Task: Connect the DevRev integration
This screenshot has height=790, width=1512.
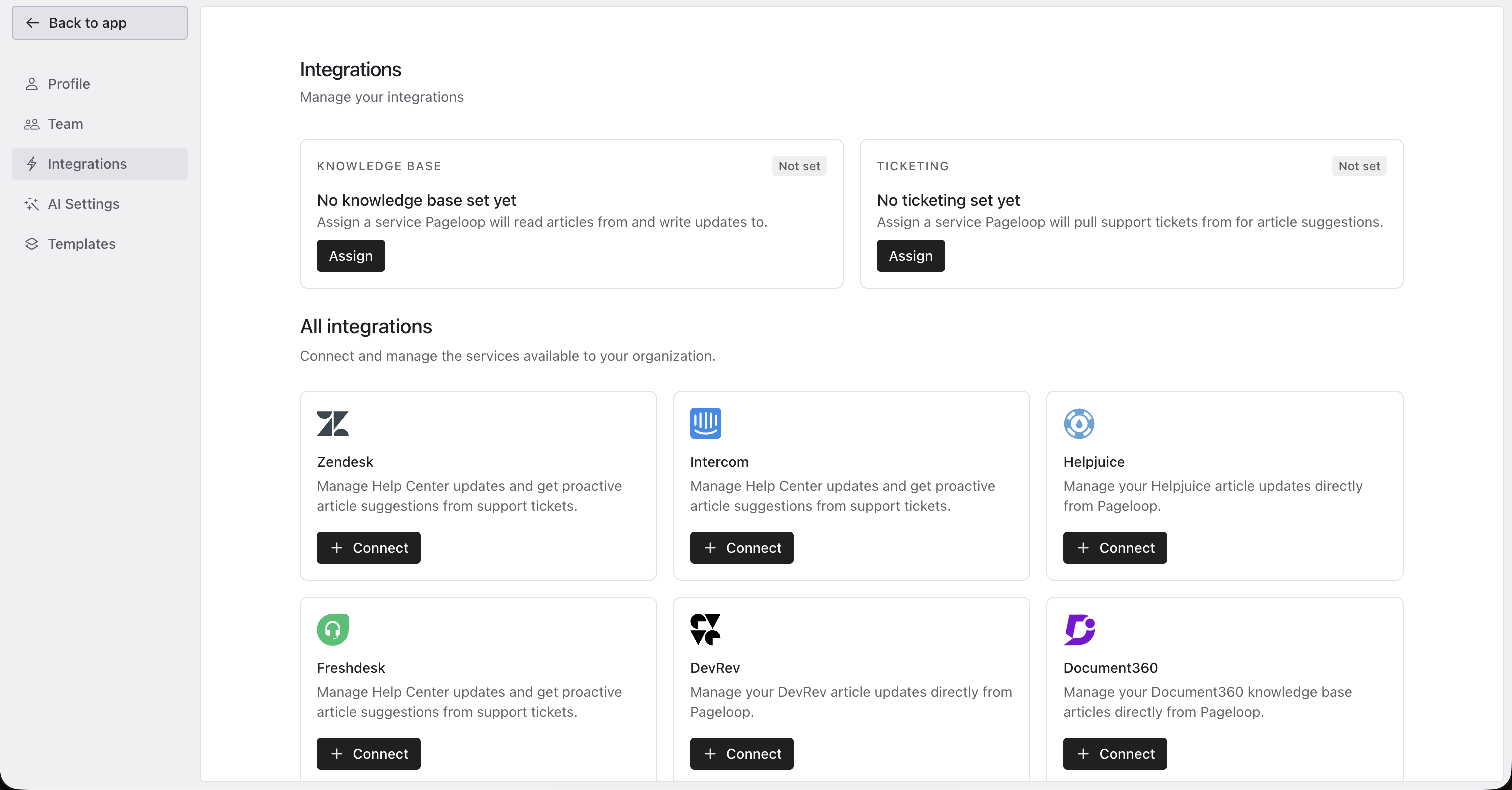Action: click(742, 753)
